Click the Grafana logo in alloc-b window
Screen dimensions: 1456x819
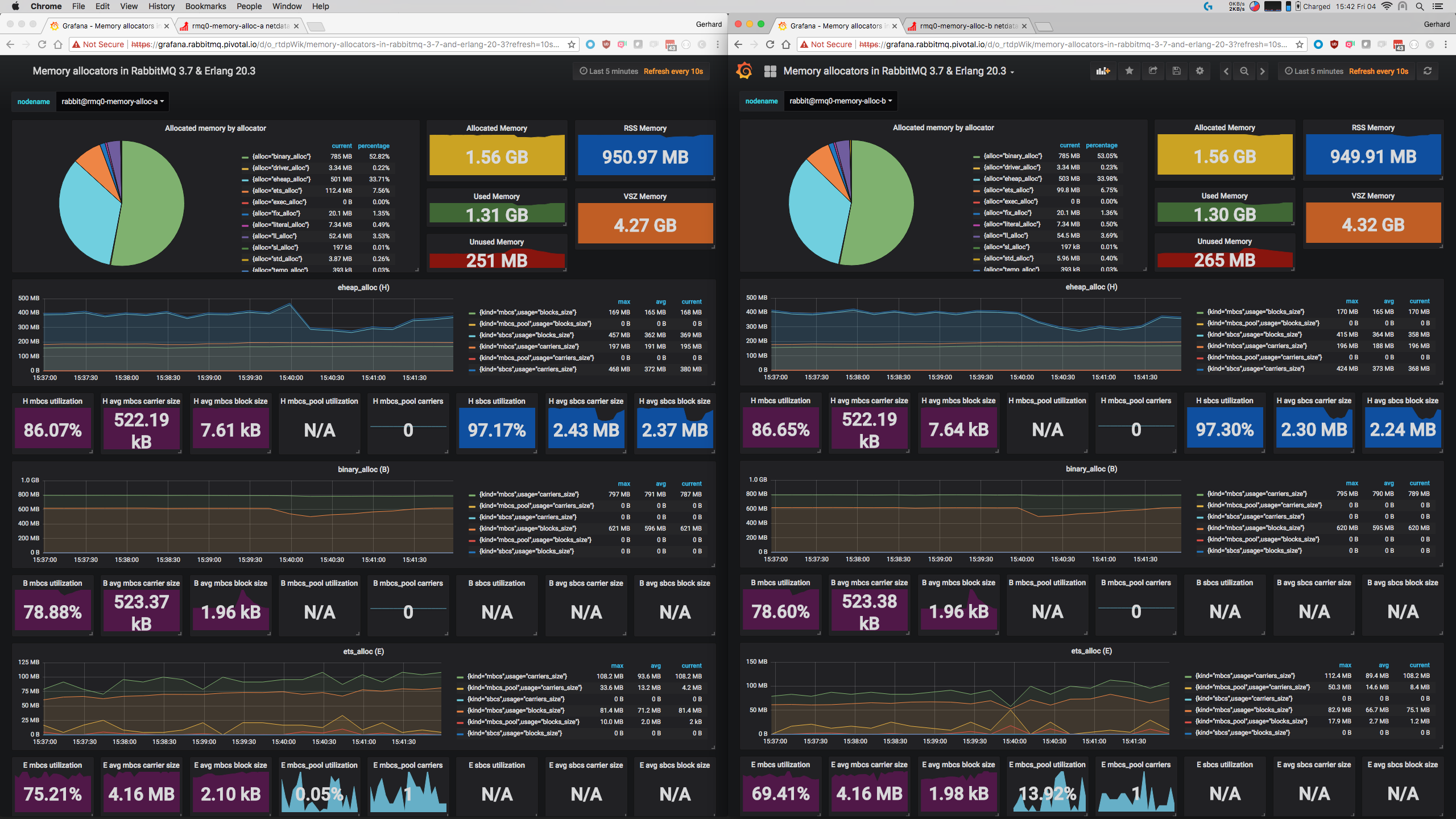744,71
